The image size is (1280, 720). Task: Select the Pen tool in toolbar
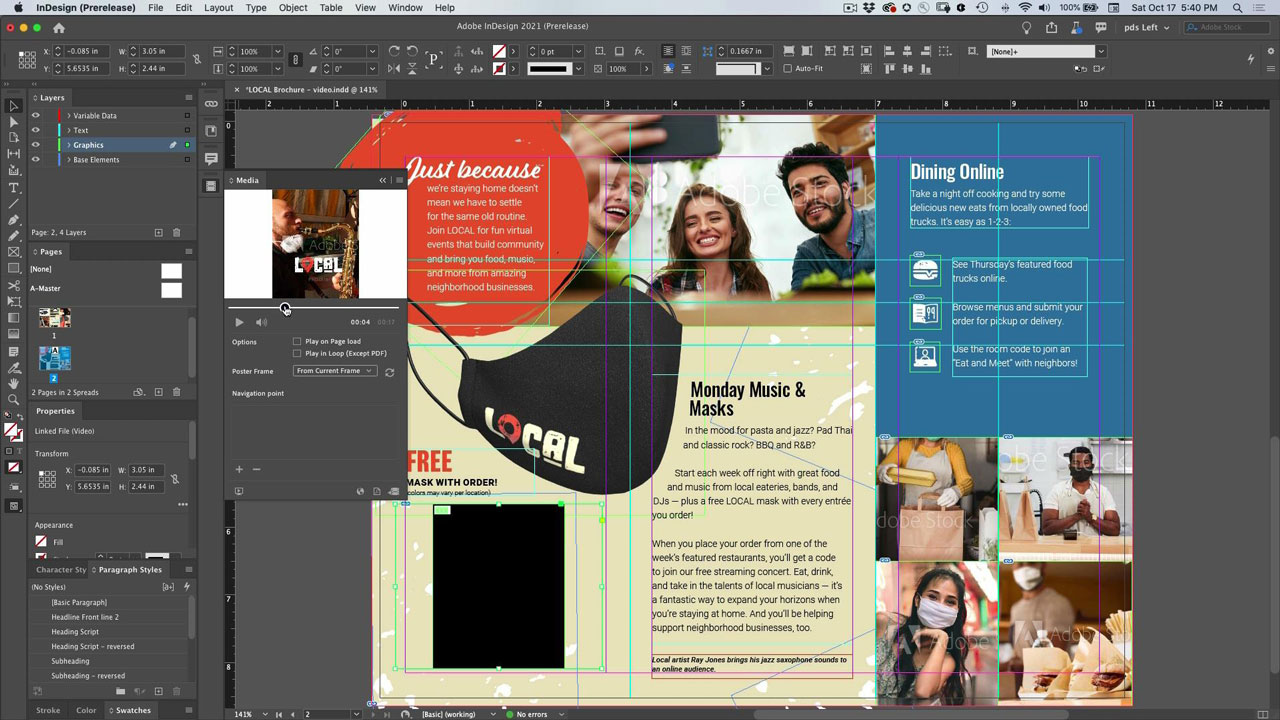[x=14, y=220]
